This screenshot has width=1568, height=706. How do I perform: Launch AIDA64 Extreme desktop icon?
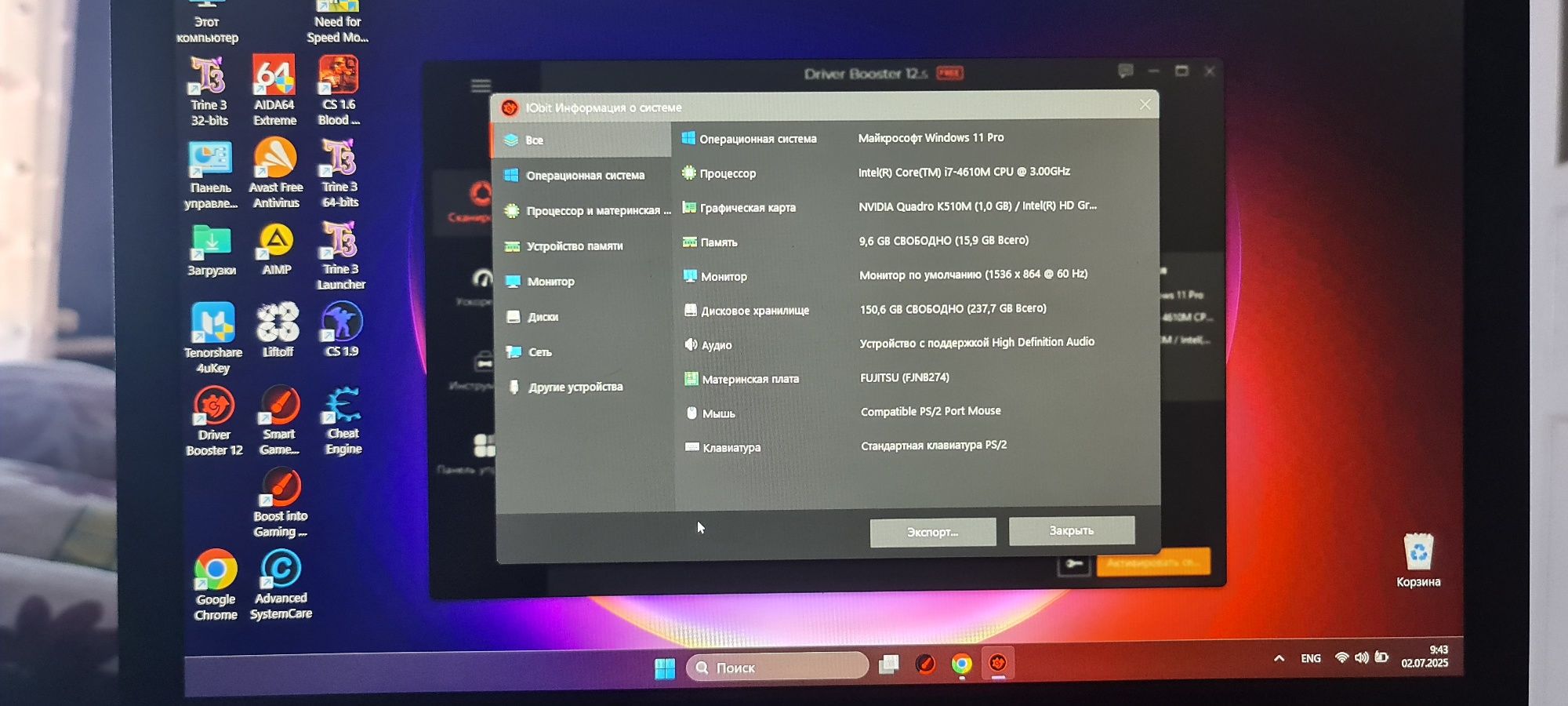pyautogui.click(x=274, y=91)
